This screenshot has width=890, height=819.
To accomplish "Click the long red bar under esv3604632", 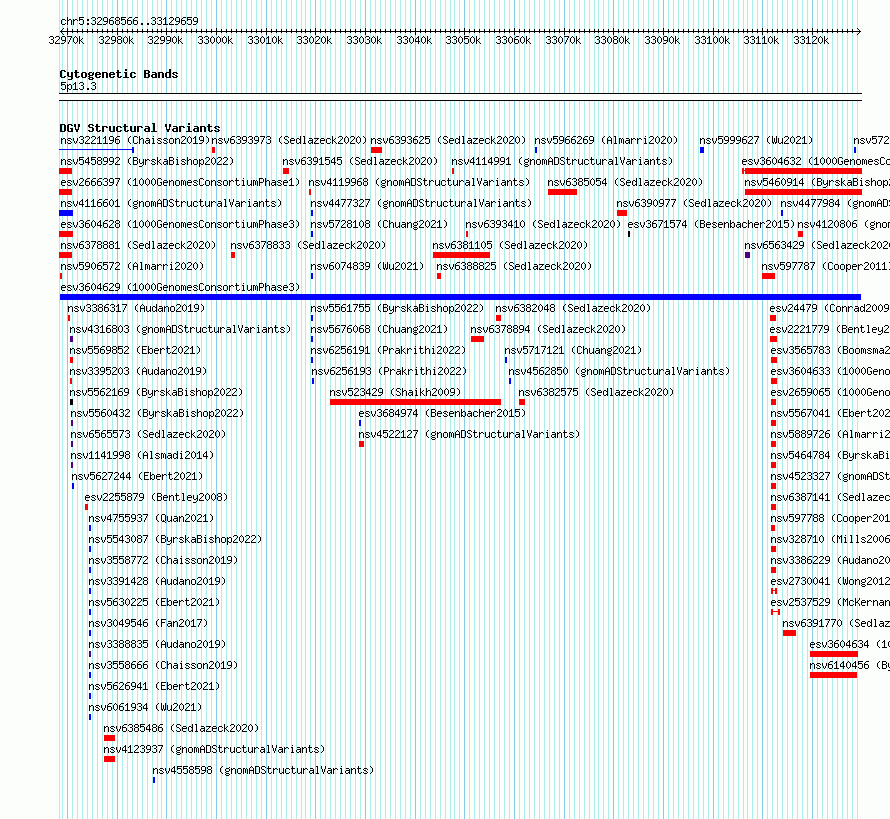I will 802,171.
